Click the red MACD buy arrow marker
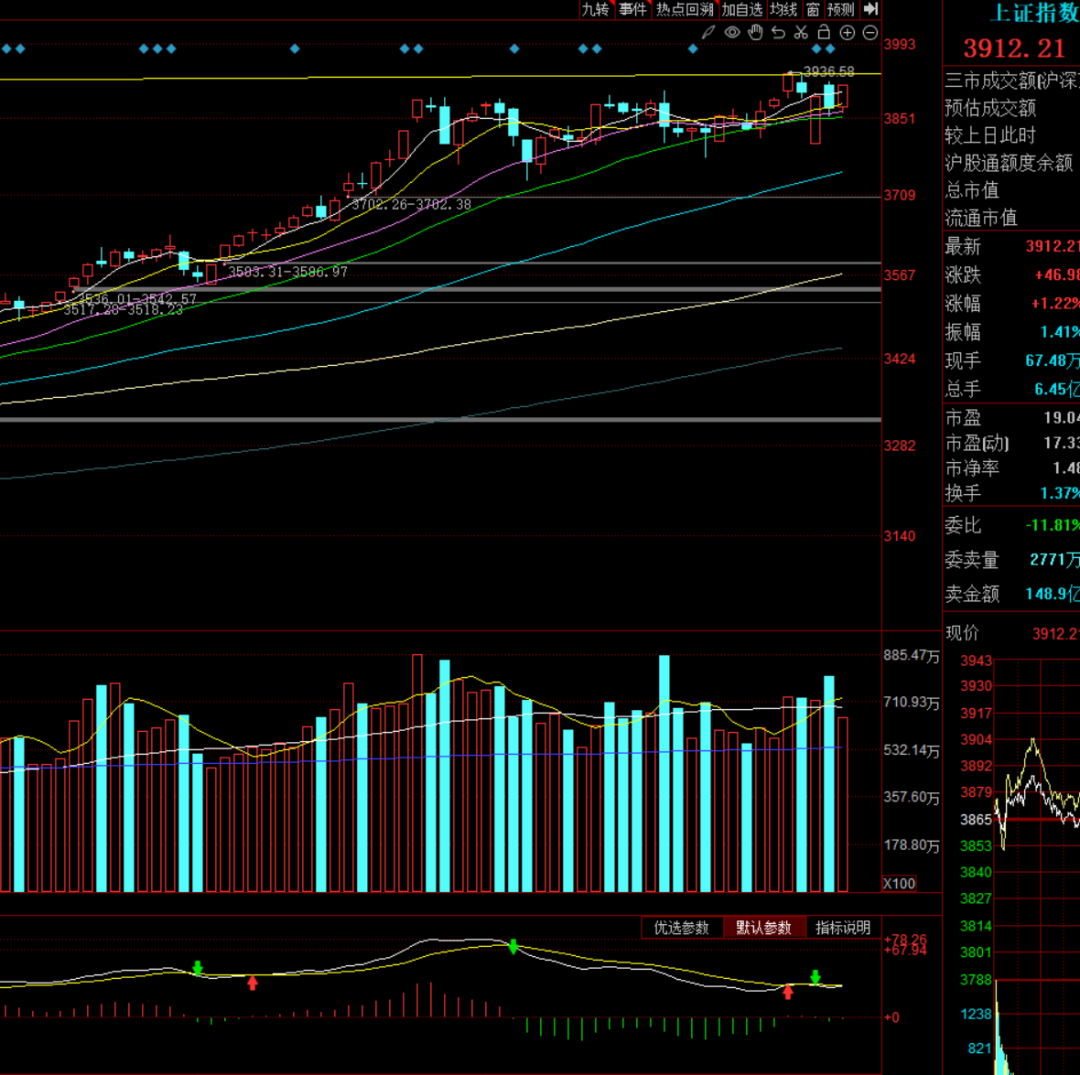The height and width of the screenshot is (1075, 1080). coord(252,983)
